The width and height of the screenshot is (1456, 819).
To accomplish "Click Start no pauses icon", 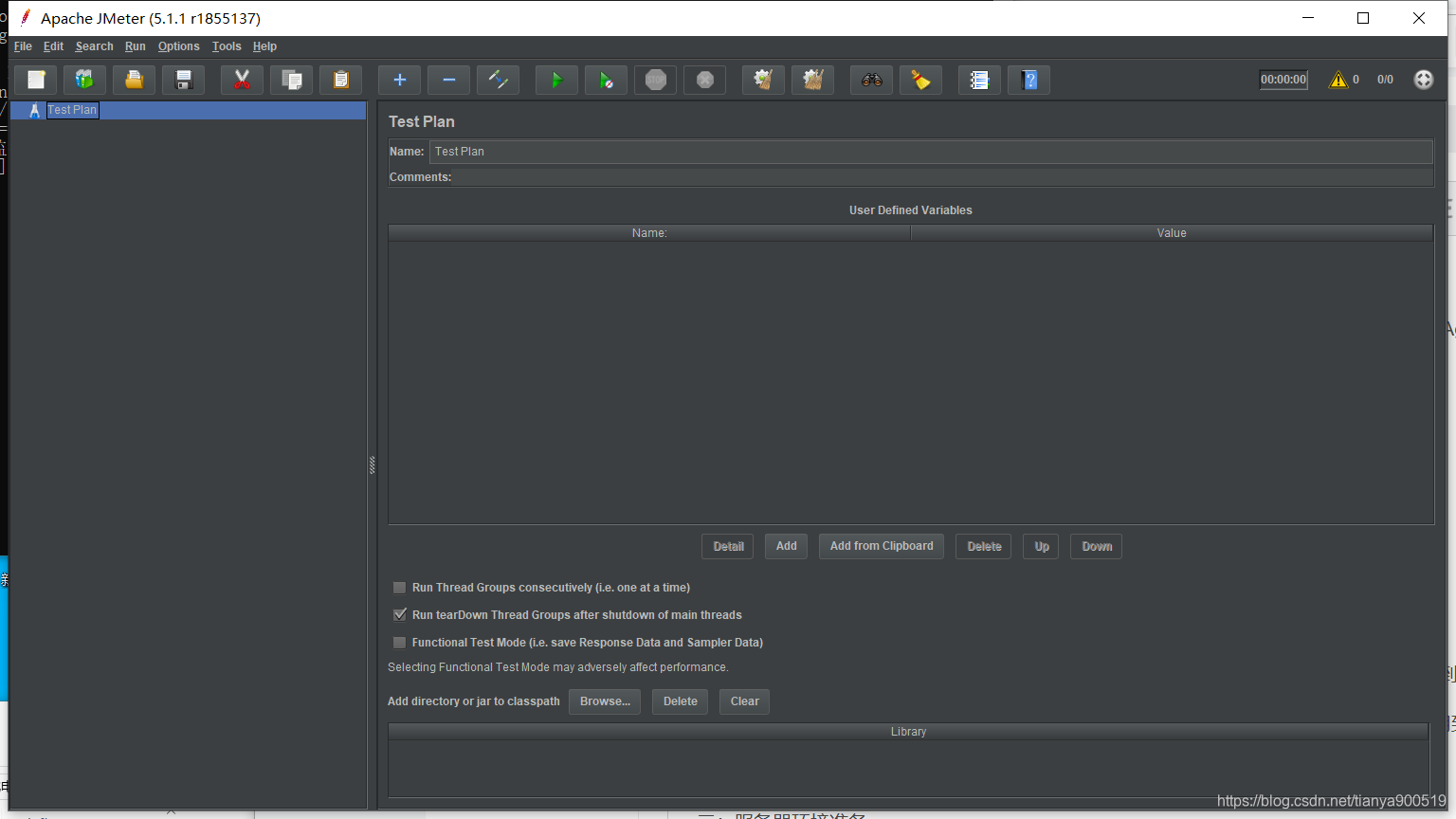I will click(x=607, y=80).
